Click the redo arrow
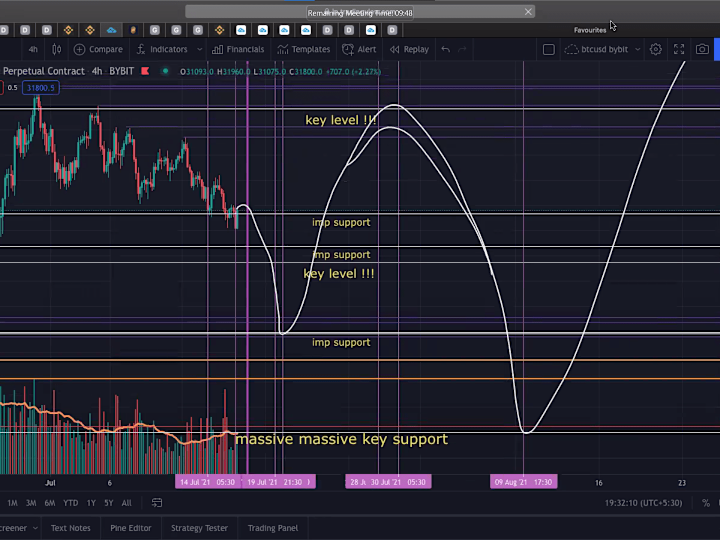720x540 pixels. (462, 49)
